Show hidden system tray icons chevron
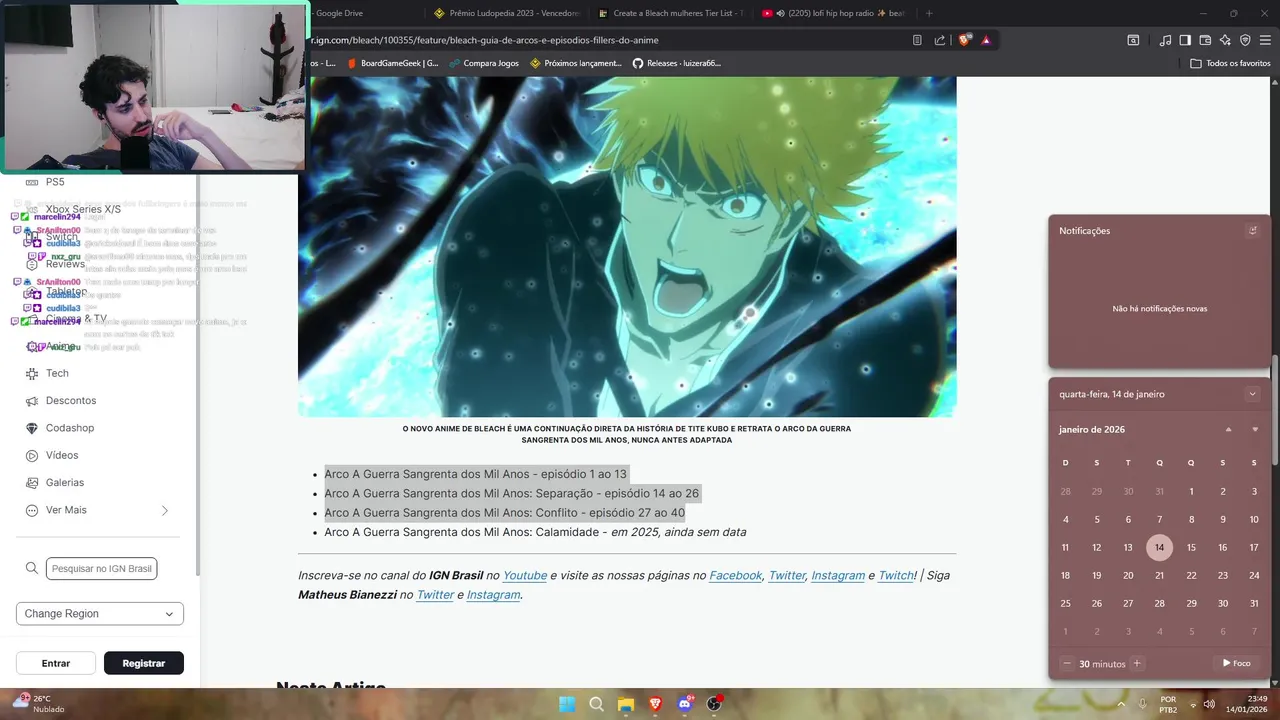 pyautogui.click(x=1120, y=704)
